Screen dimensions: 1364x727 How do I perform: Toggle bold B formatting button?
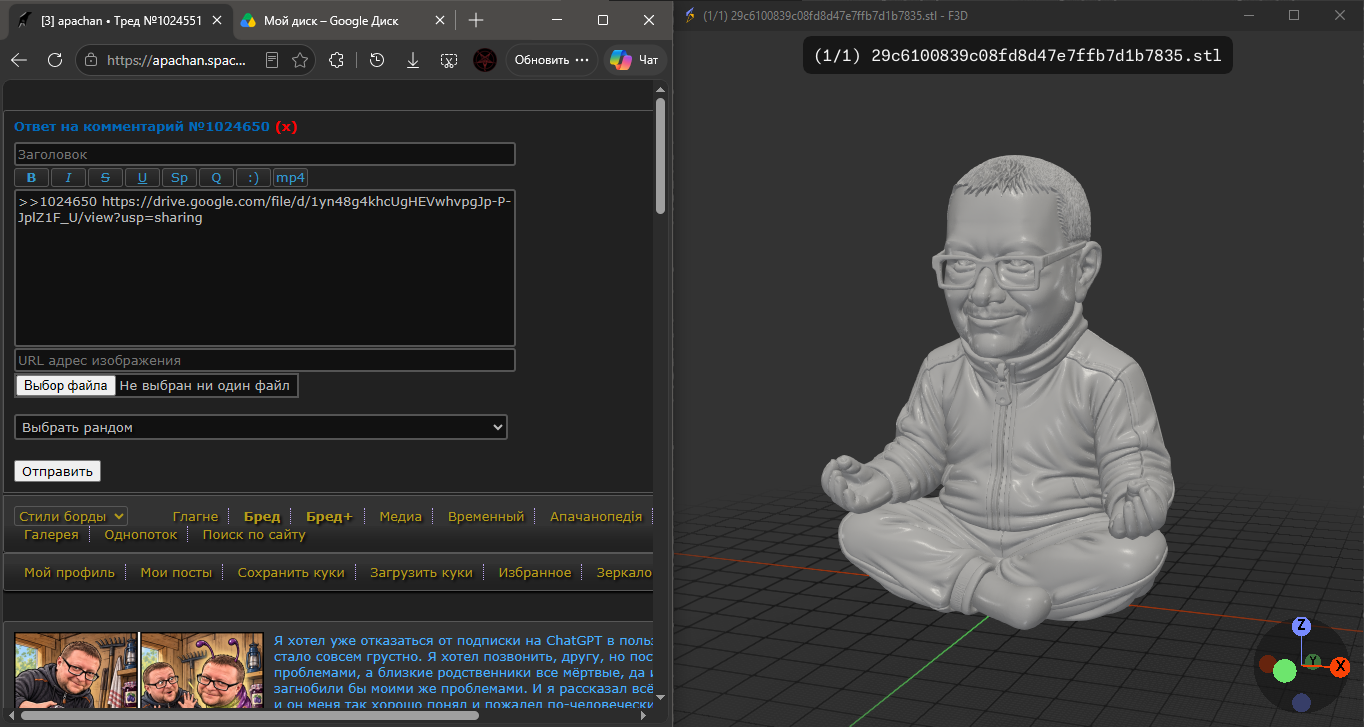click(x=31, y=178)
